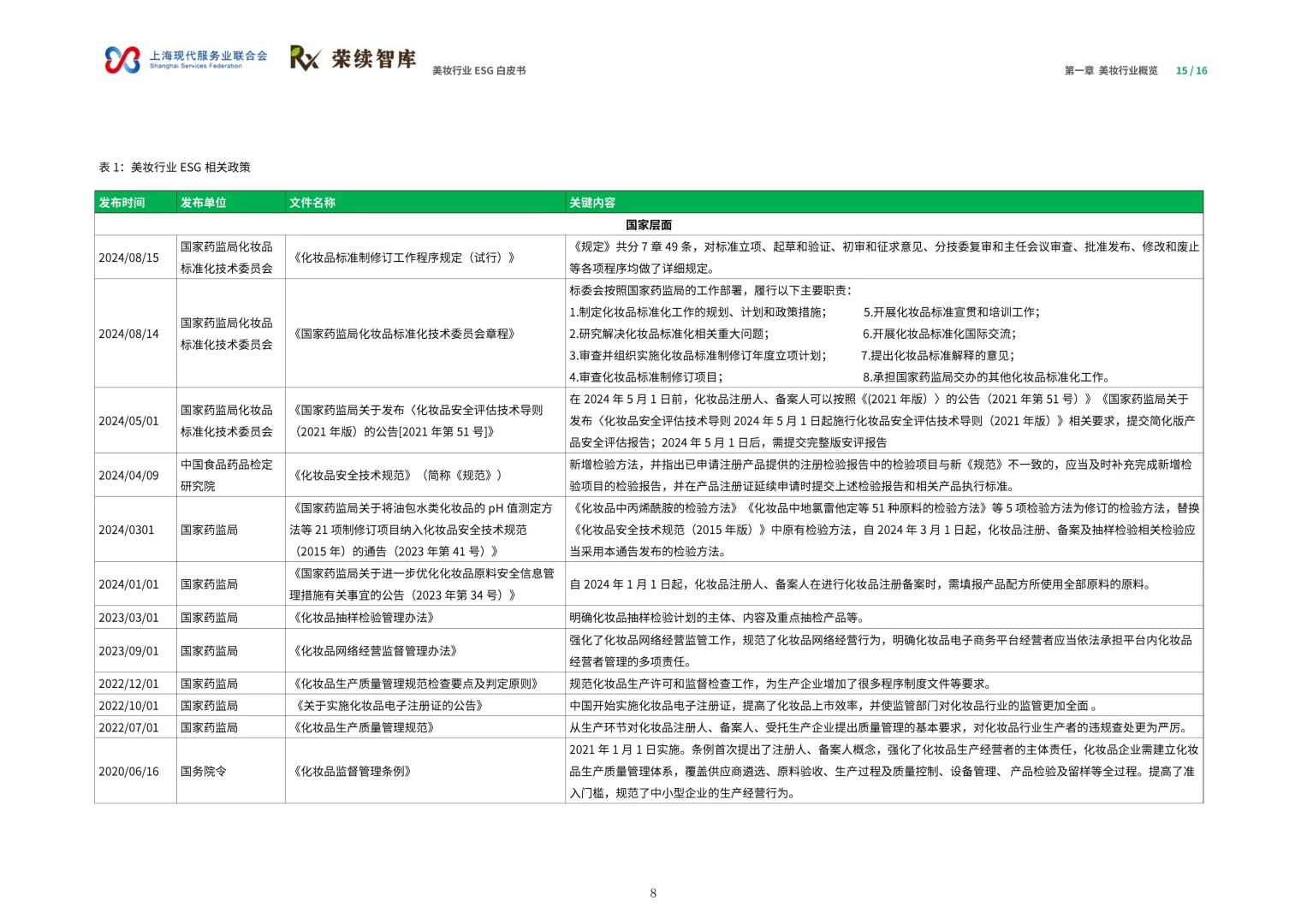Click the text 4.审查化妆品标准制修订项目
Image resolution: width=1307 pixels, height=924 pixels.
pyautogui.click(x=646, y=377)
